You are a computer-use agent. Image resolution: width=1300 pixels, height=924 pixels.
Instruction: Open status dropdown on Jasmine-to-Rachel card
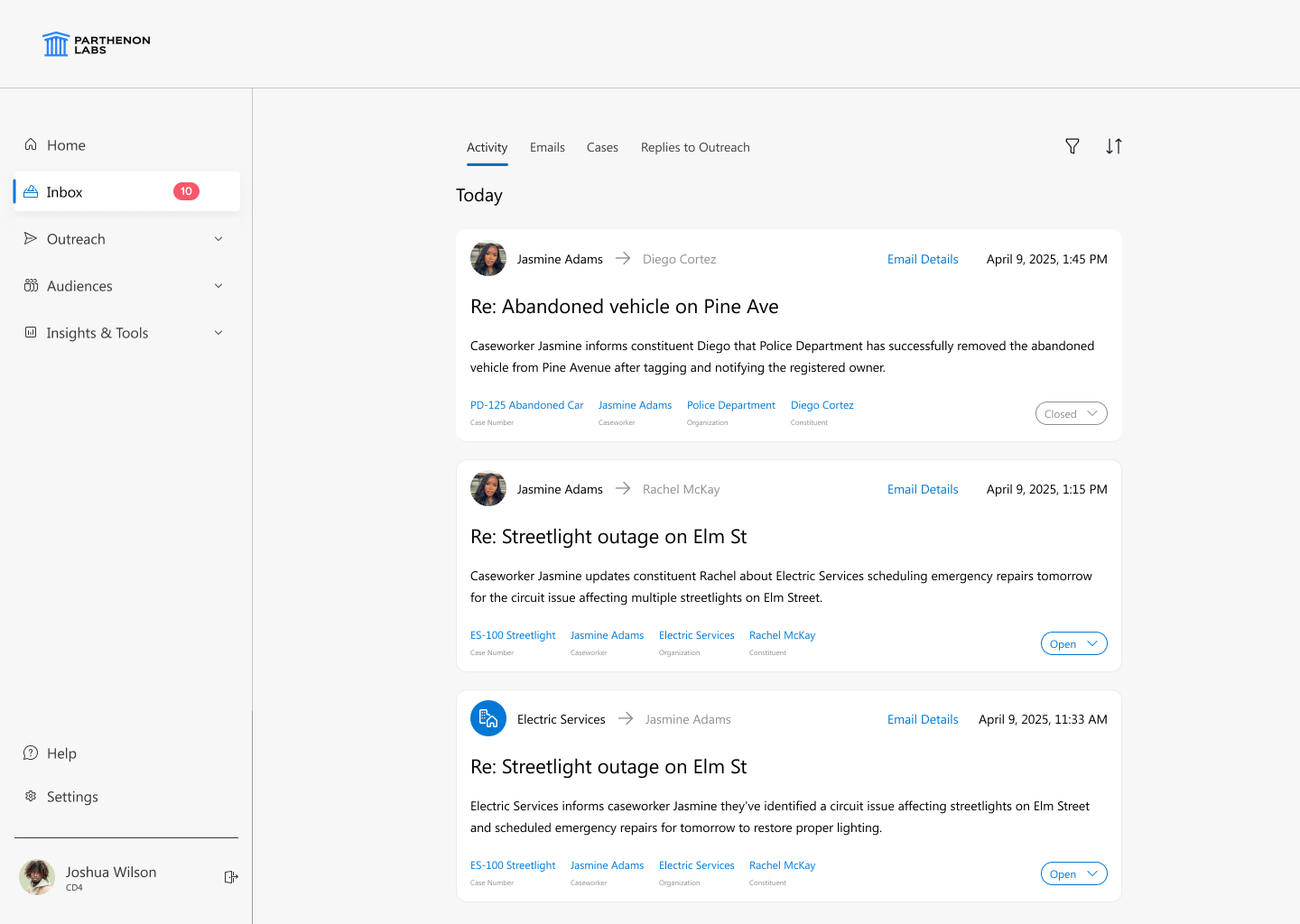(x=1074, y=643)
